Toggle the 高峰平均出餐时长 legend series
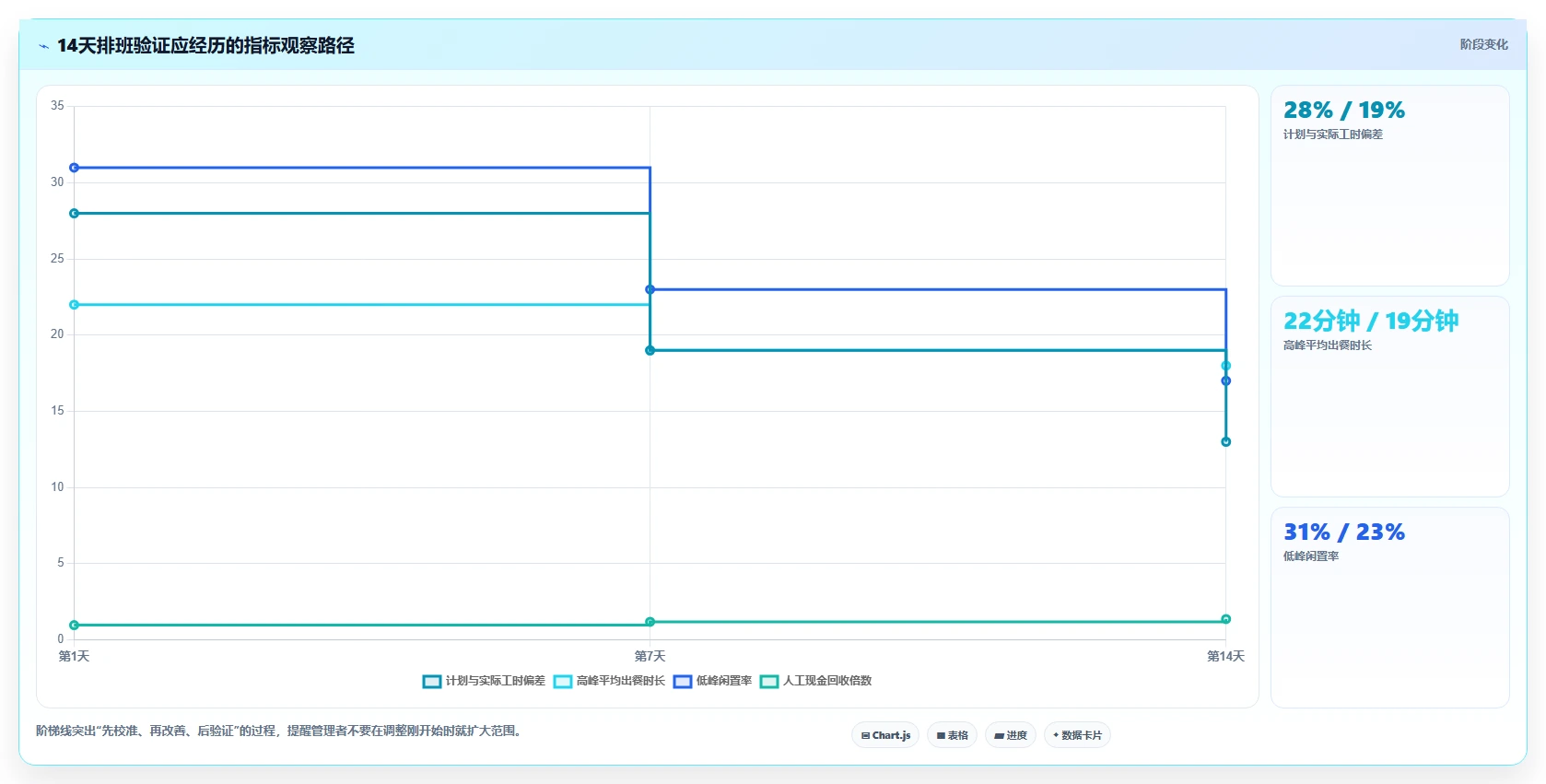The image size is (1546, 784). click(609, 681)
